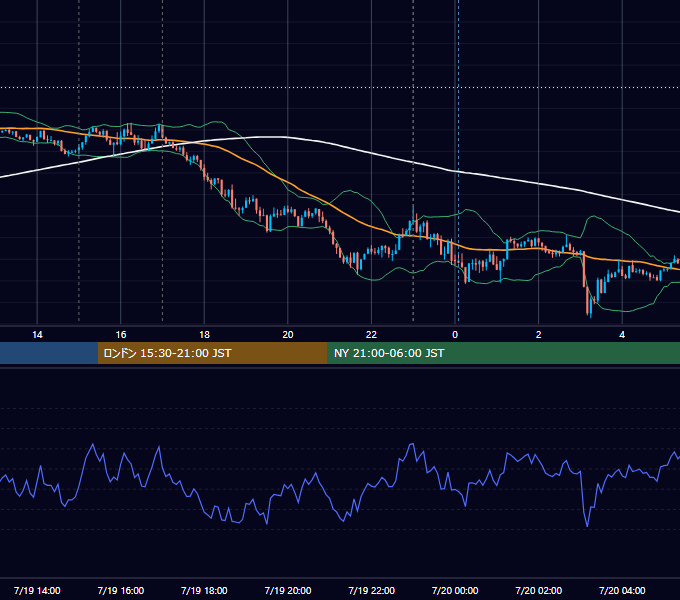Click the 7/20 00:00 date label
The width and height of the screenshot is (680, 600).
point(455,590)
